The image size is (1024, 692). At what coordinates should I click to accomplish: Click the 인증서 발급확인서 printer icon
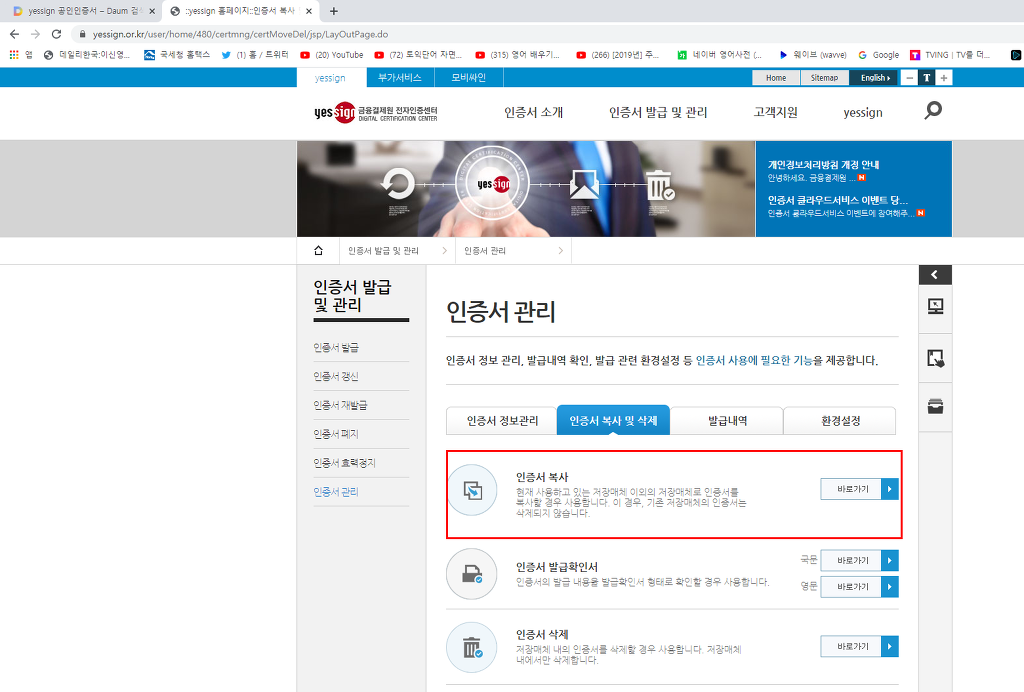(x=471, y=574)
